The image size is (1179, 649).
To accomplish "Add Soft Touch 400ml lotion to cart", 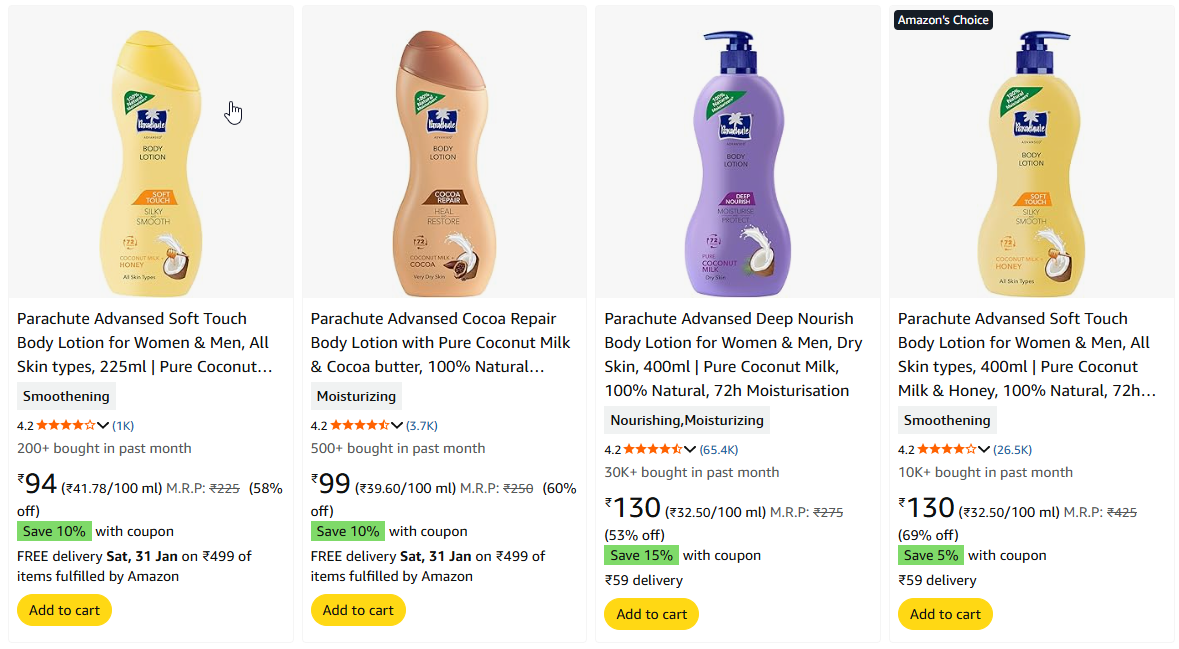I will 945,614.
